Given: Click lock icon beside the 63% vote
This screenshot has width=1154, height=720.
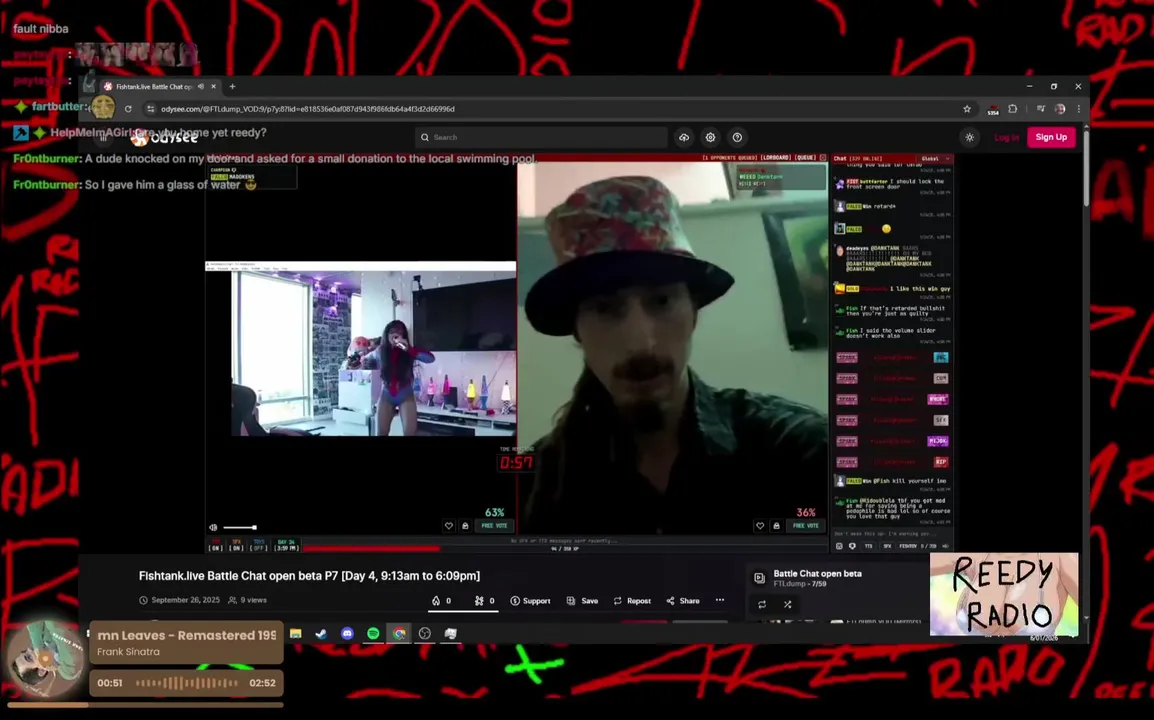Looking at the screenshot, I should [465, 526].
